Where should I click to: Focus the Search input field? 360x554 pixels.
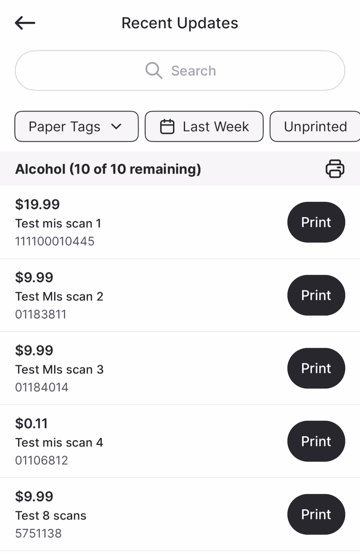180,71
